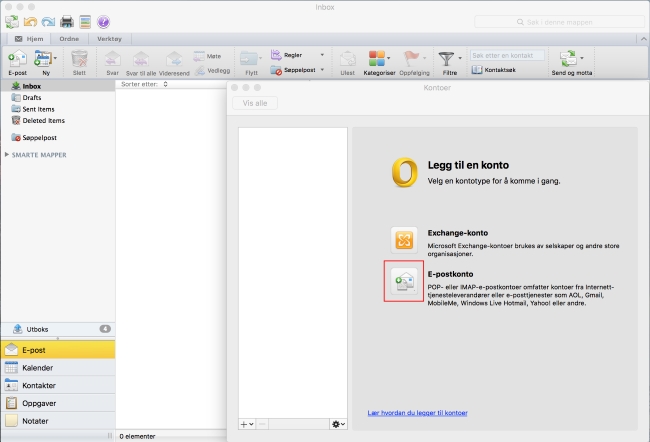Switch to the Verktøy tab
The width and height of the screenshot is (650, 442).
(x=109, y=39)
